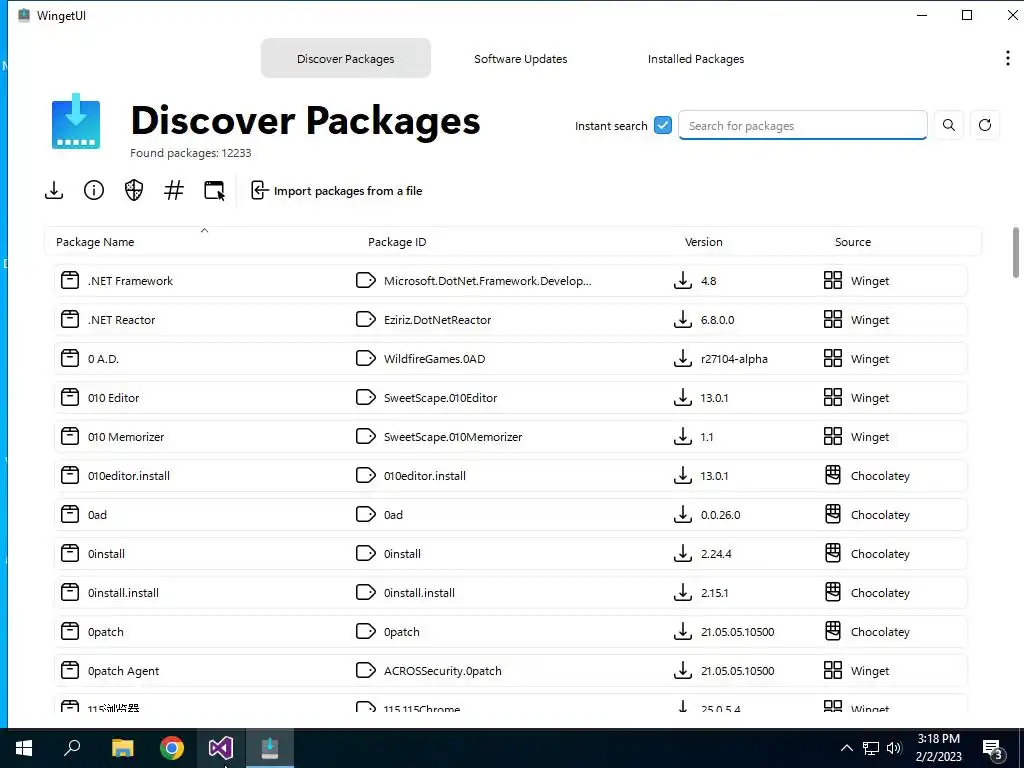Image resolution: width=1024 pixels, height=768 pixels.
Task: Select the .NET Reactor package row
Action: [510, 319]
